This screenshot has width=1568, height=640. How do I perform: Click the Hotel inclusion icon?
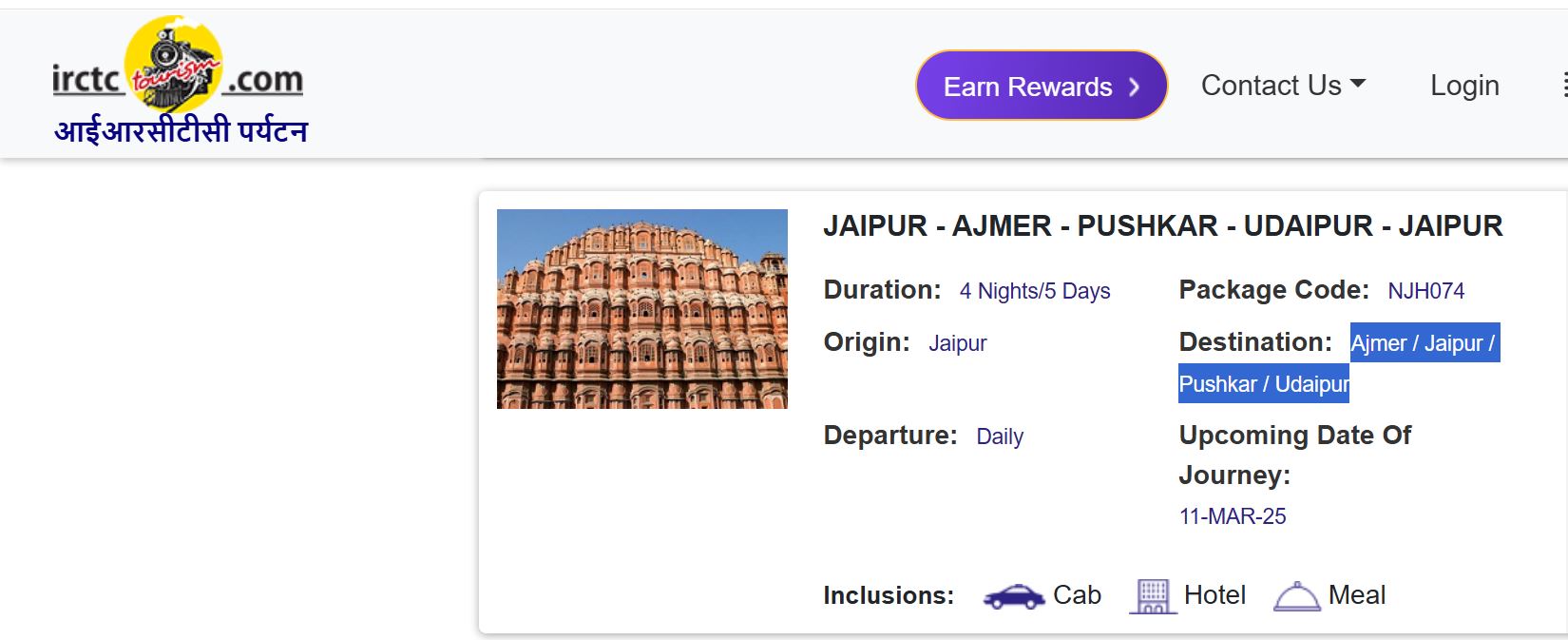point(1155,594)
